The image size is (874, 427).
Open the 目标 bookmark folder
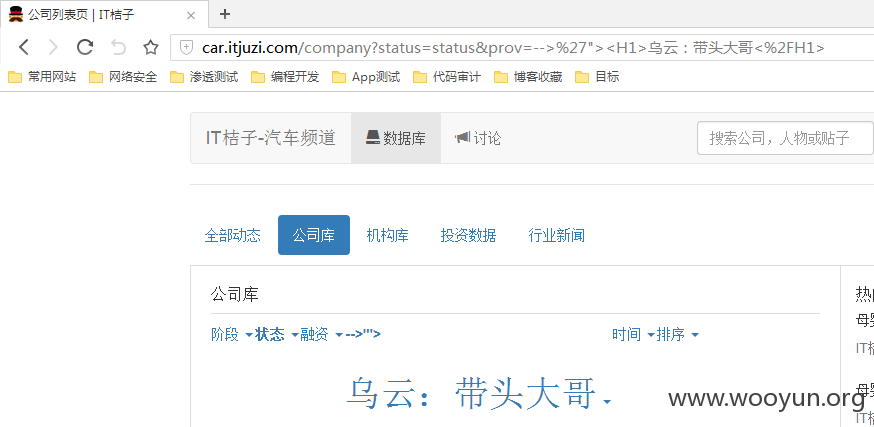[x=597, y=77]
